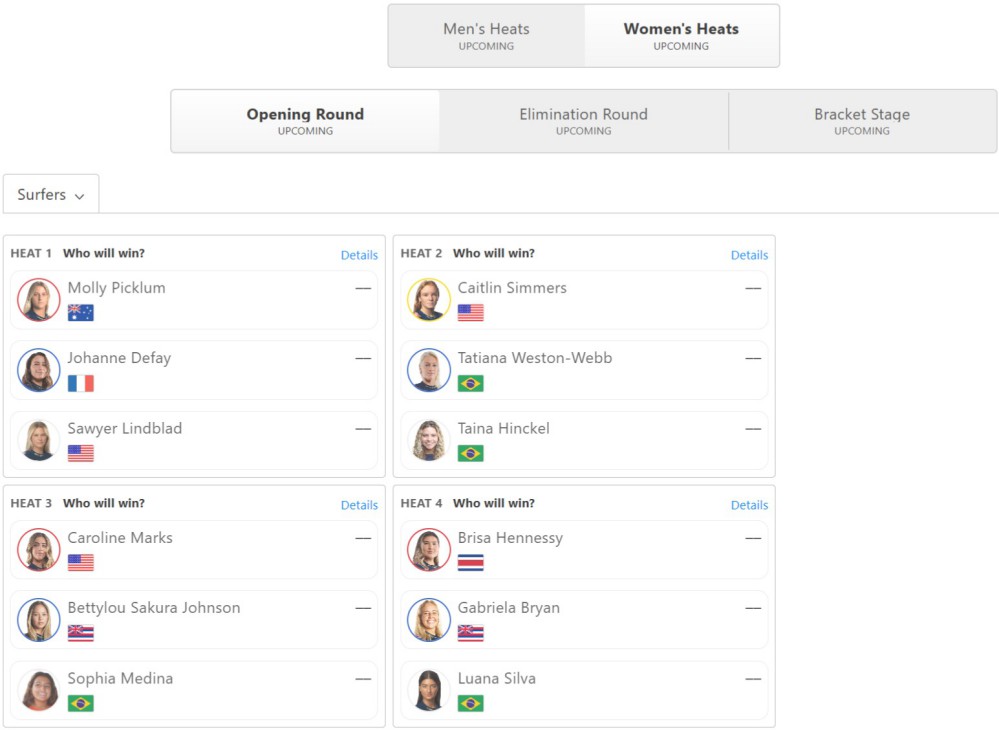Open the Surfers dropdown
The height and width of the screenshot is (730, 999).
tap(51, 194)
